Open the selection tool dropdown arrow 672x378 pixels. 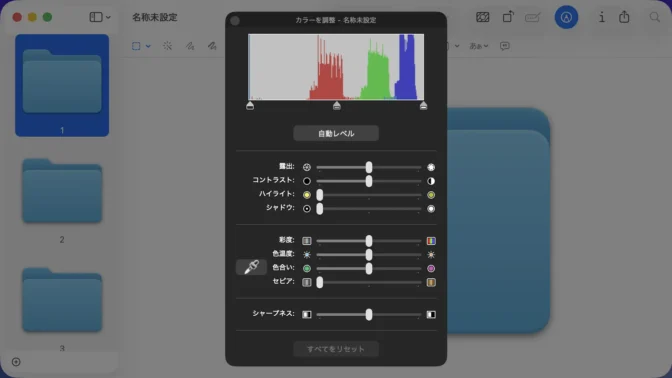coord(148,46)
